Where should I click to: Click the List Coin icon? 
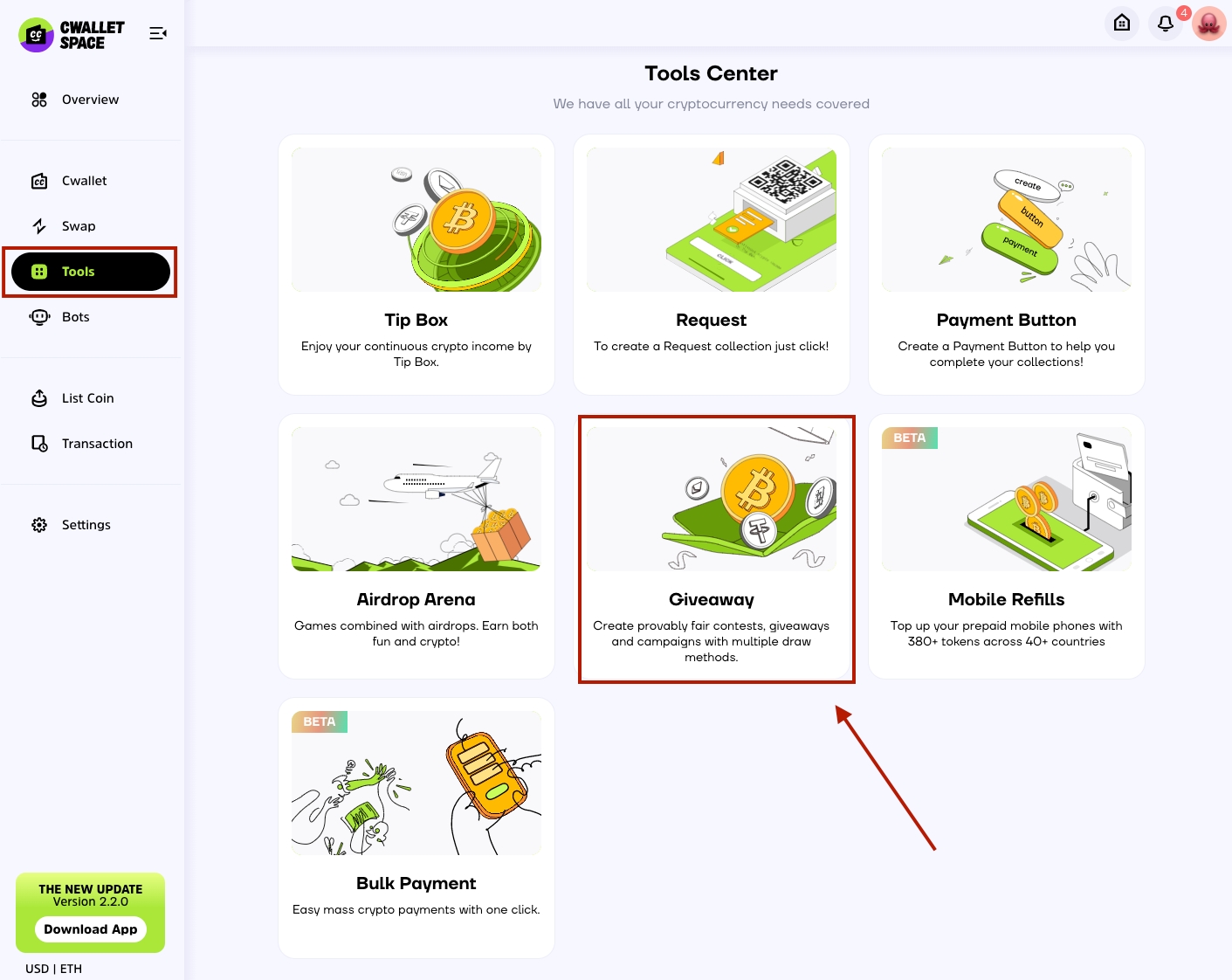pos(39,398)
